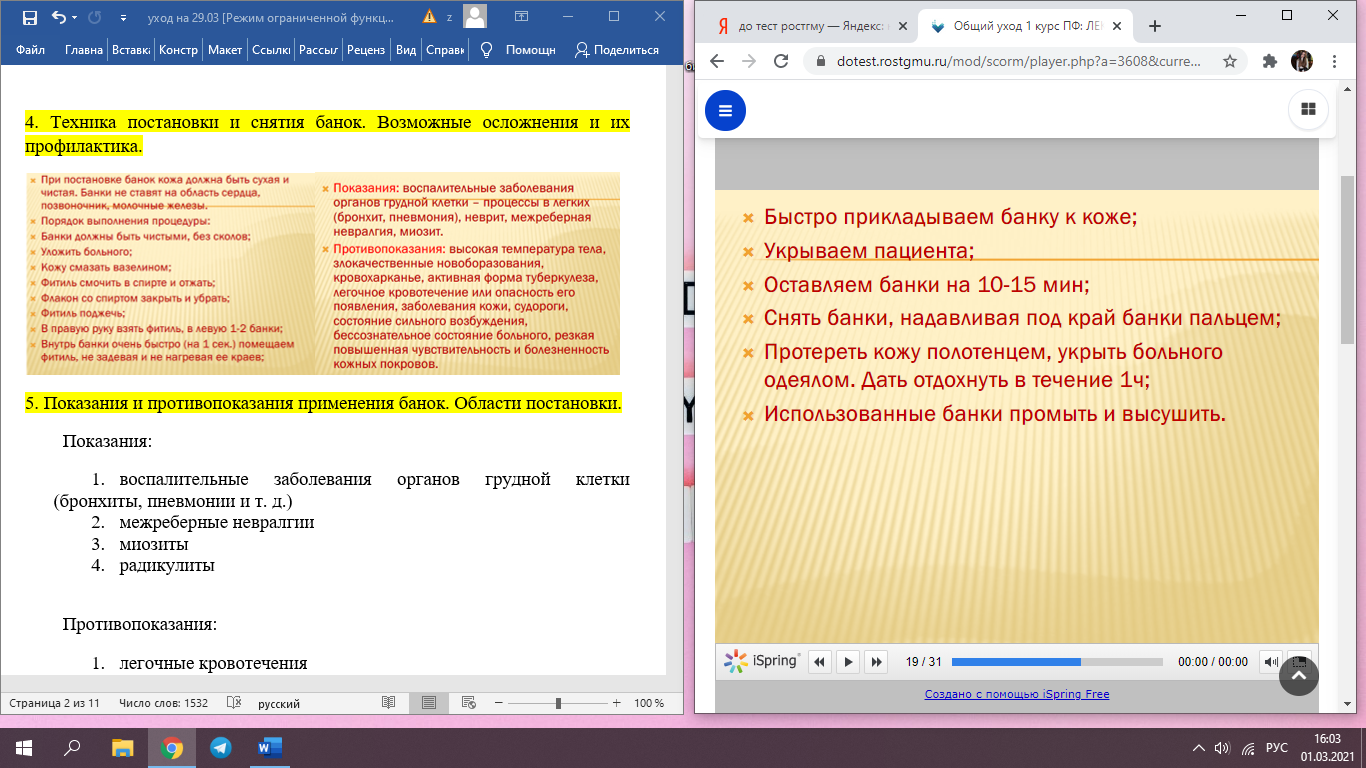
Task: Switch Word to Web Layout view
Action: coord(467,703)
